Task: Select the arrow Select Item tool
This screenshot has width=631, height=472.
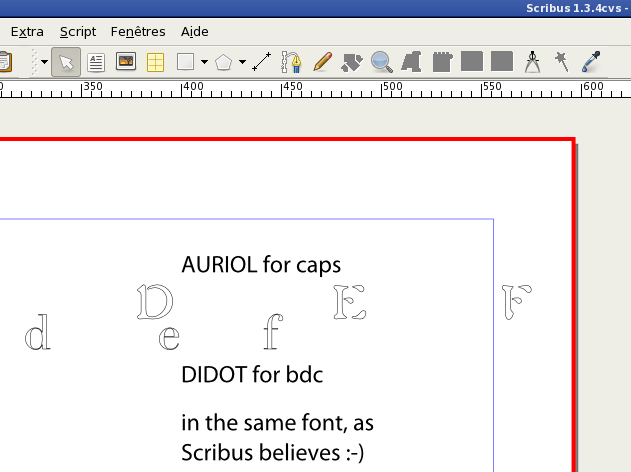Action: click(x=66, y=62)
